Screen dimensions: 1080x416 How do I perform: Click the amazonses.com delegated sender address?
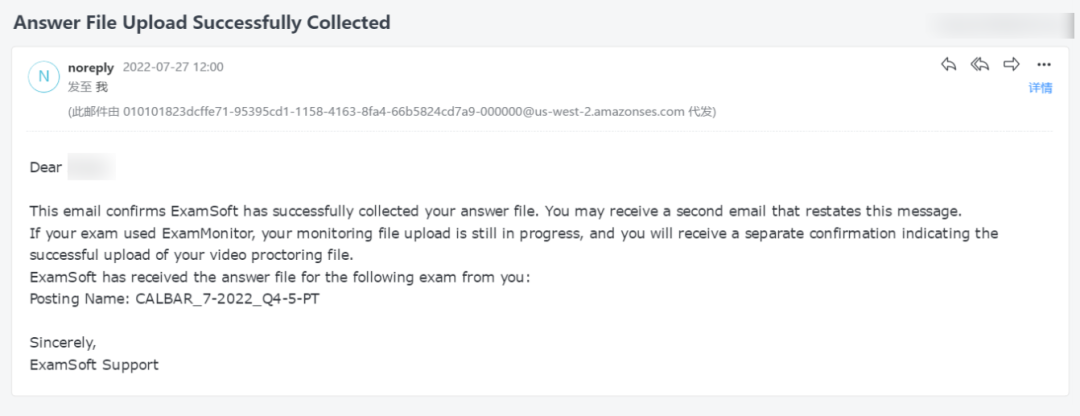[x=404, y=112]
